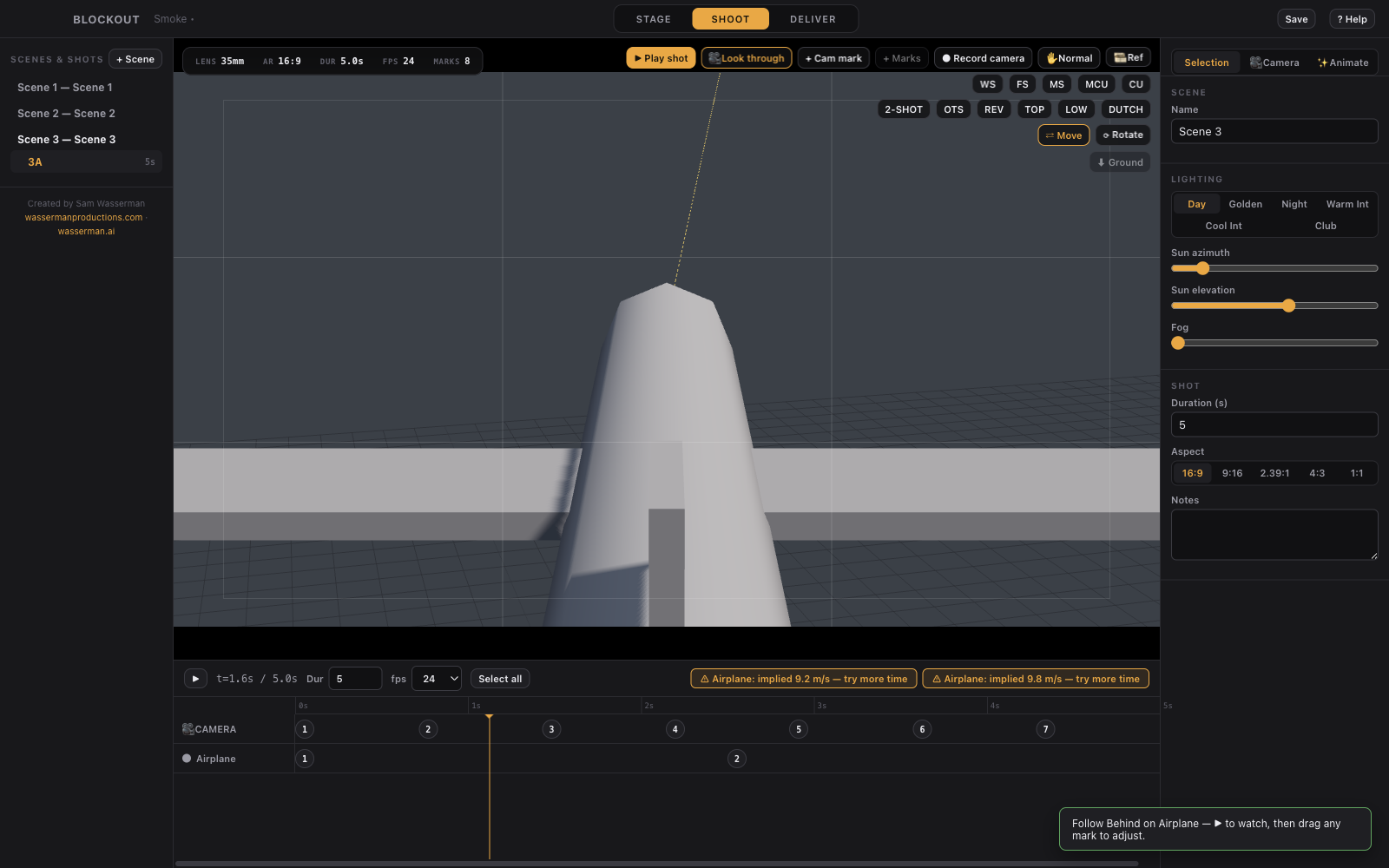The height and width of the screenshot is (868, 1389).
Task: Open the fps dropdown
Action: pos(437,679)
